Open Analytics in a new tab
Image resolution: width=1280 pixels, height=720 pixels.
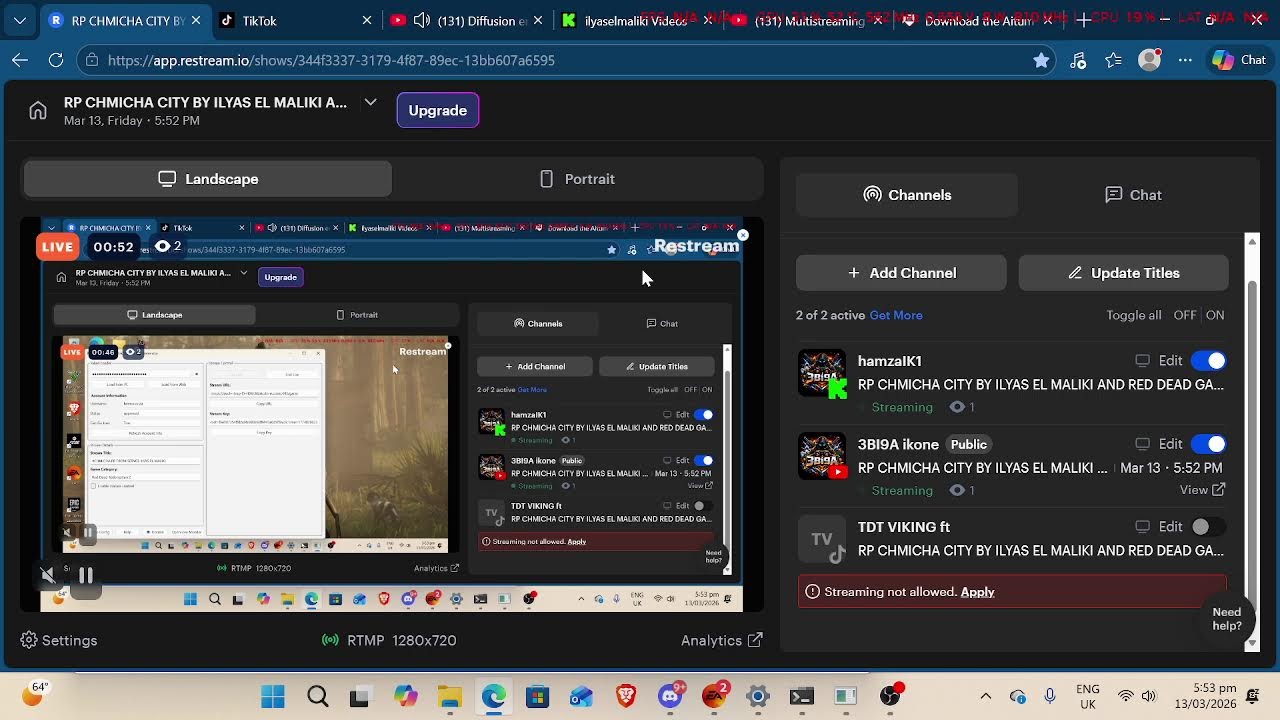(x=722, y=640)
